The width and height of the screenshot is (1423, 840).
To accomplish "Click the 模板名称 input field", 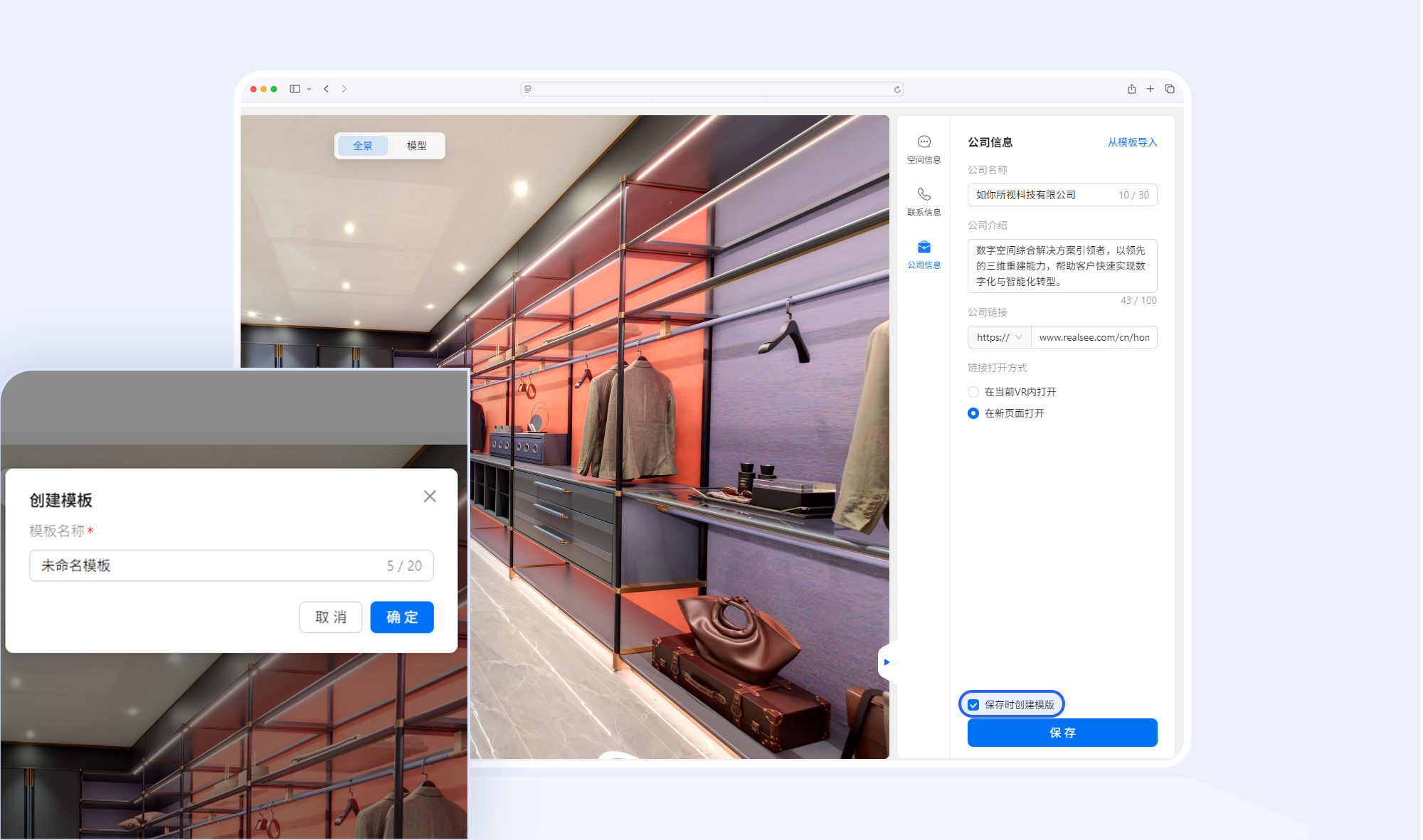I will [x=231, y=565].
